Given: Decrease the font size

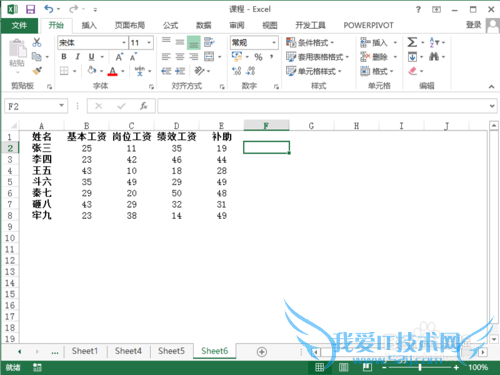Looking at the screenshot, I should [x=133, y=57].
